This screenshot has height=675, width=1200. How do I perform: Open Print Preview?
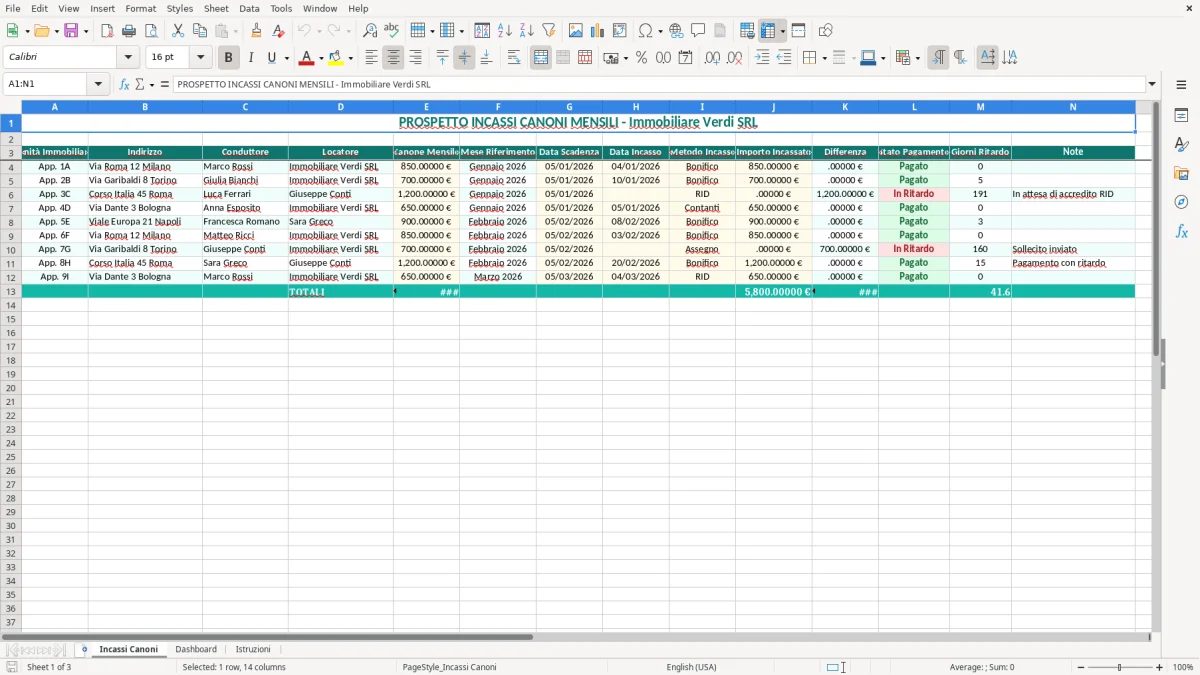(151, 31)
